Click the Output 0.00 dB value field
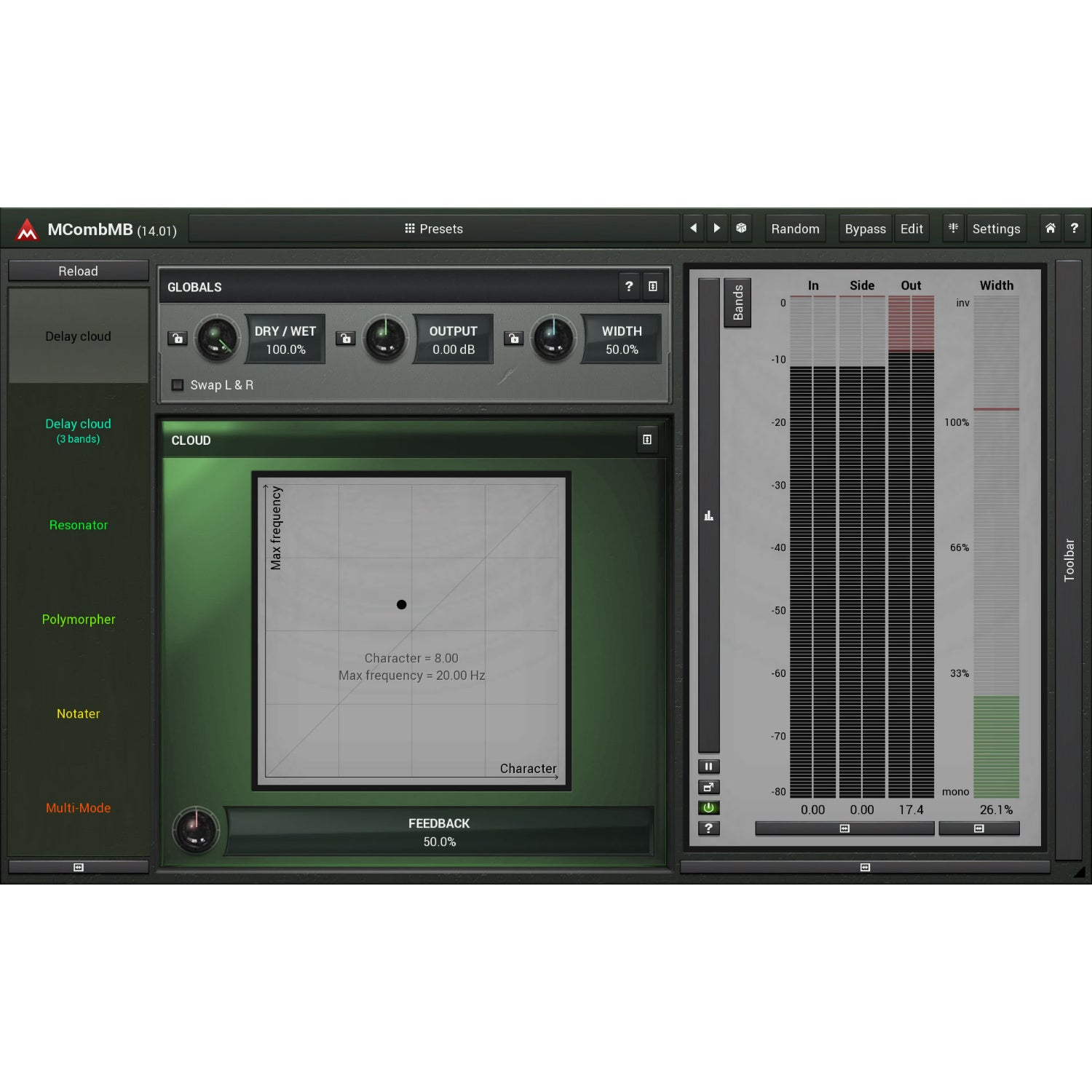1092x1092 pixels. pos(454,349)
